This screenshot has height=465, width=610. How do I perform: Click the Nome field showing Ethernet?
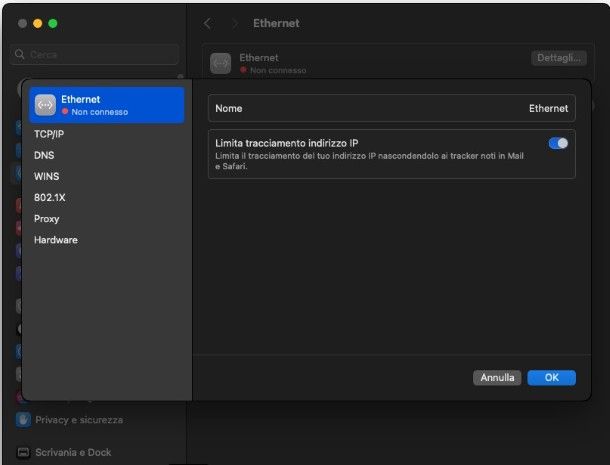(x=391, y=108)
